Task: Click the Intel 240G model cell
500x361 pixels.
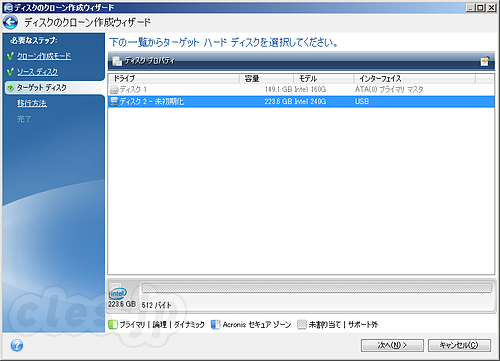Action: (x=310, y=101)
